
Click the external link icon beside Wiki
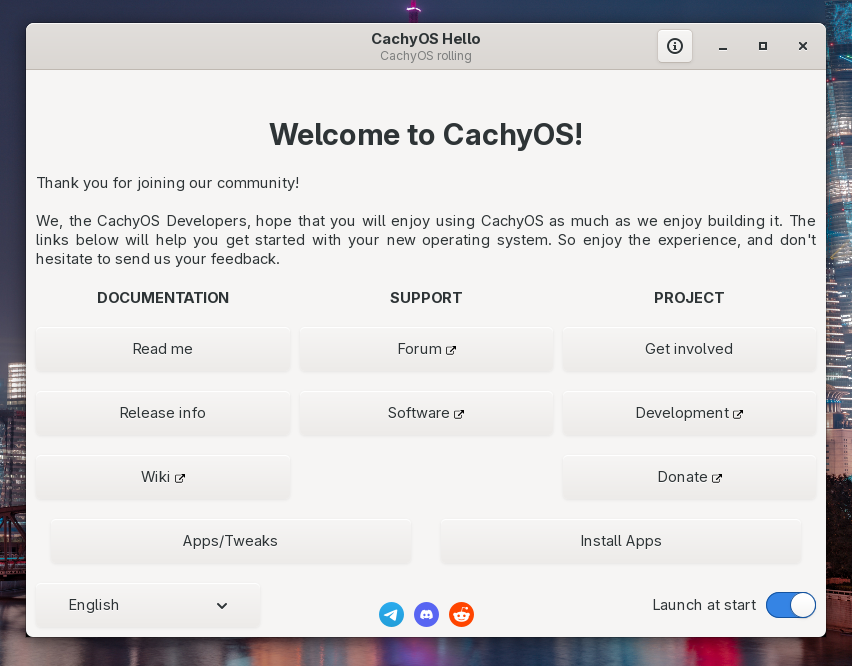click(181, 477)
